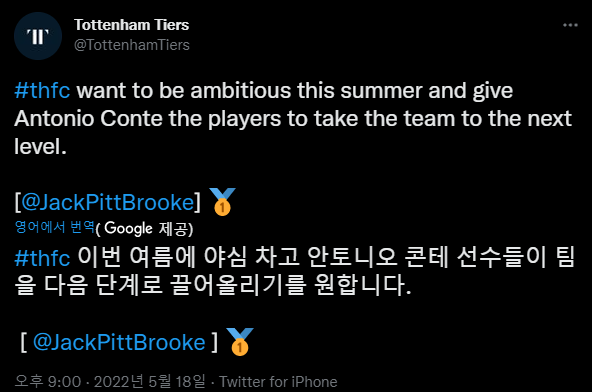Click the 2022년 5월 18일 post date

pos(150,381)
